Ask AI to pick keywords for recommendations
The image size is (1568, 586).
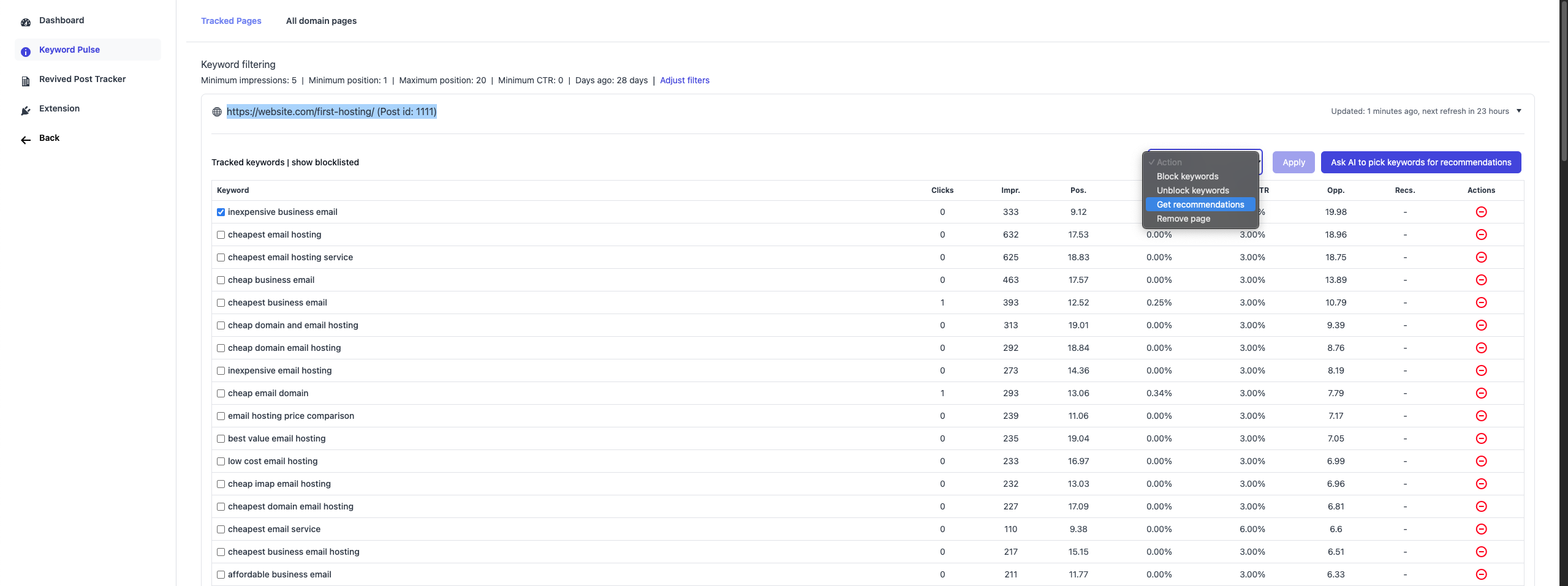point(1421,162)
